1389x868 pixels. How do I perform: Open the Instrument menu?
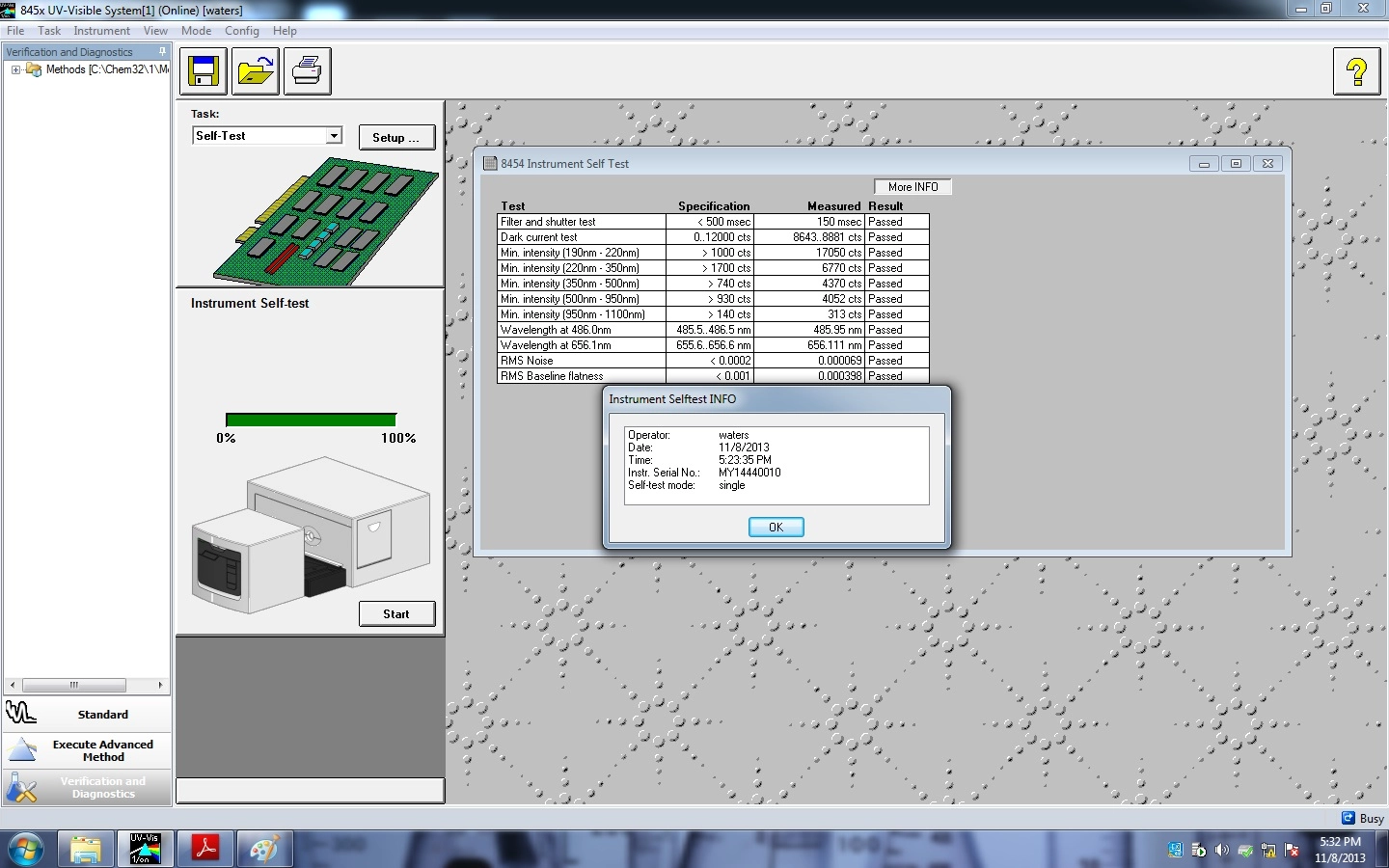pyautogui.click(x=101, y=31)
